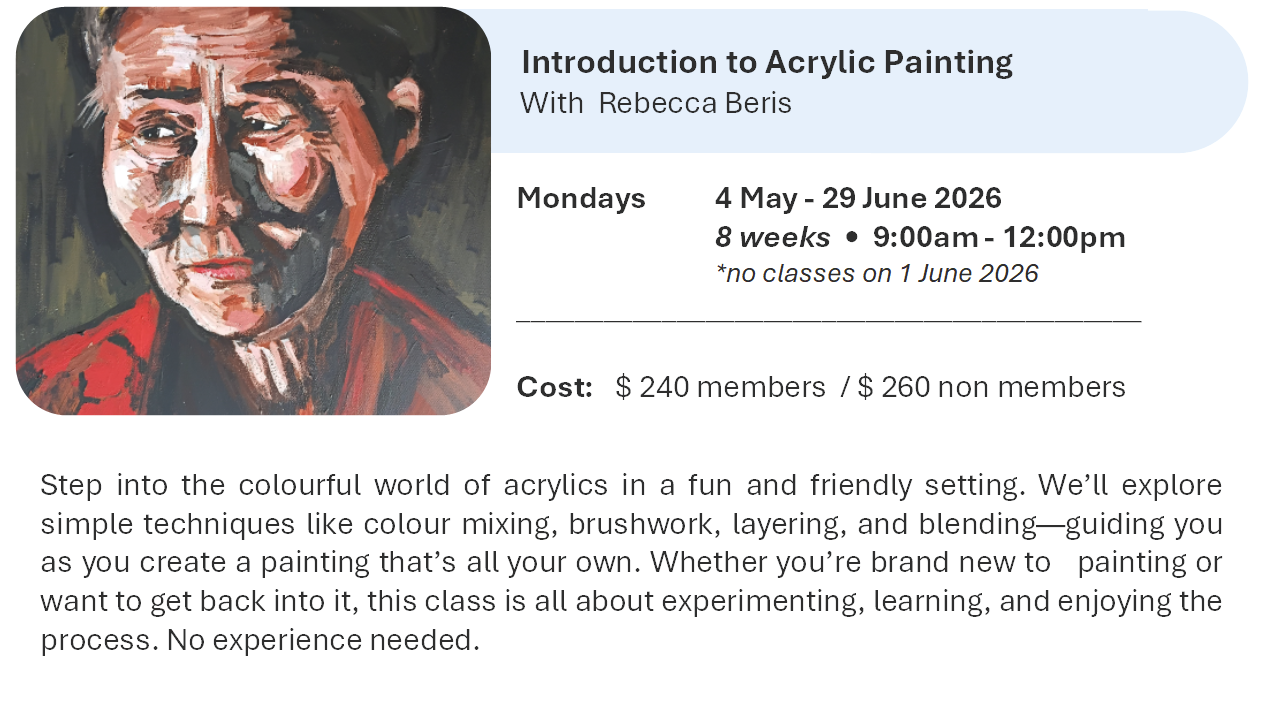Click the portrait painting image

253,211
